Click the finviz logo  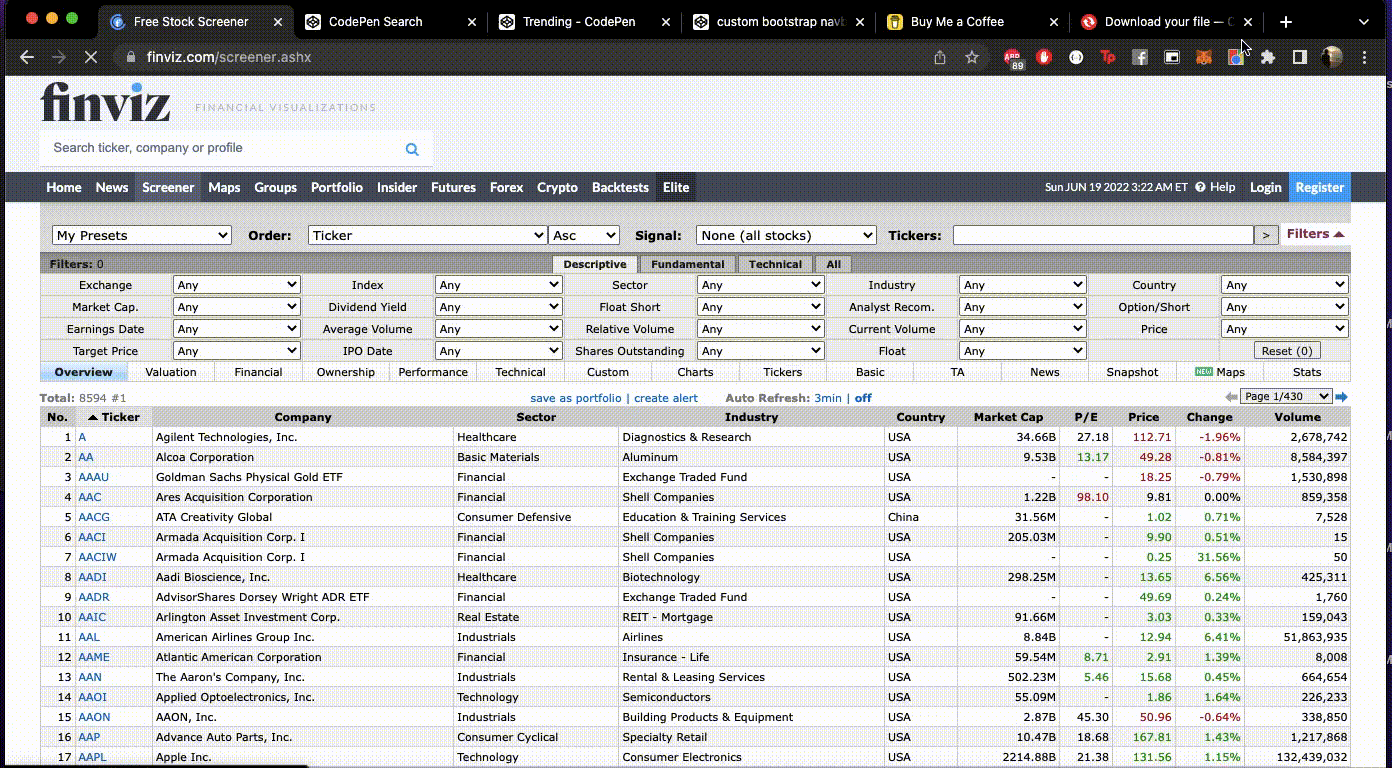click(x=105, y=101)
